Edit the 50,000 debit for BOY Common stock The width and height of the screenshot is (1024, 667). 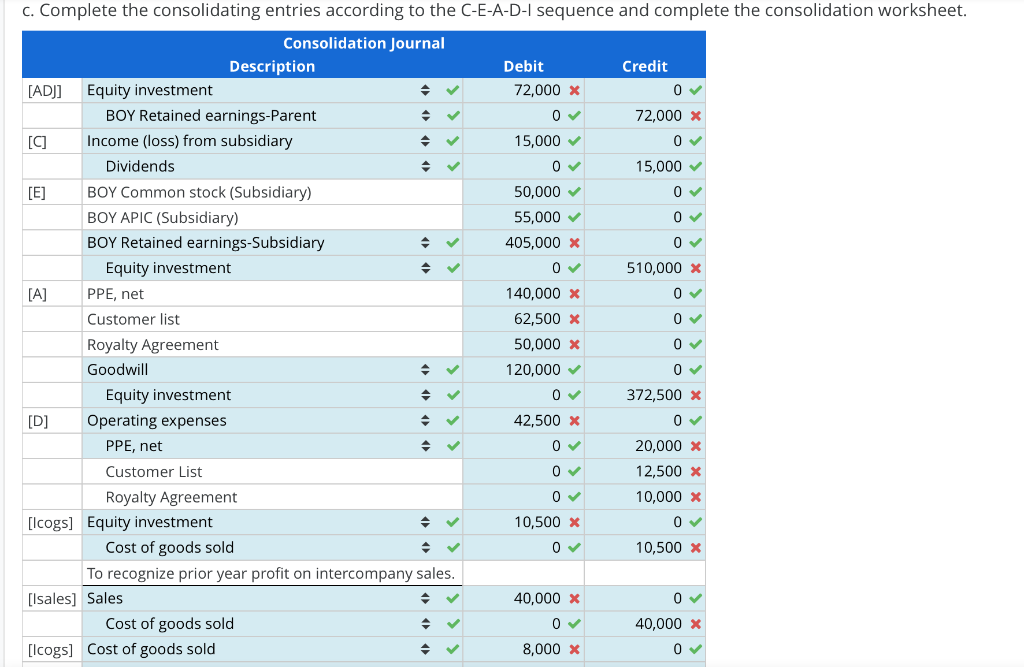point(524,192)
